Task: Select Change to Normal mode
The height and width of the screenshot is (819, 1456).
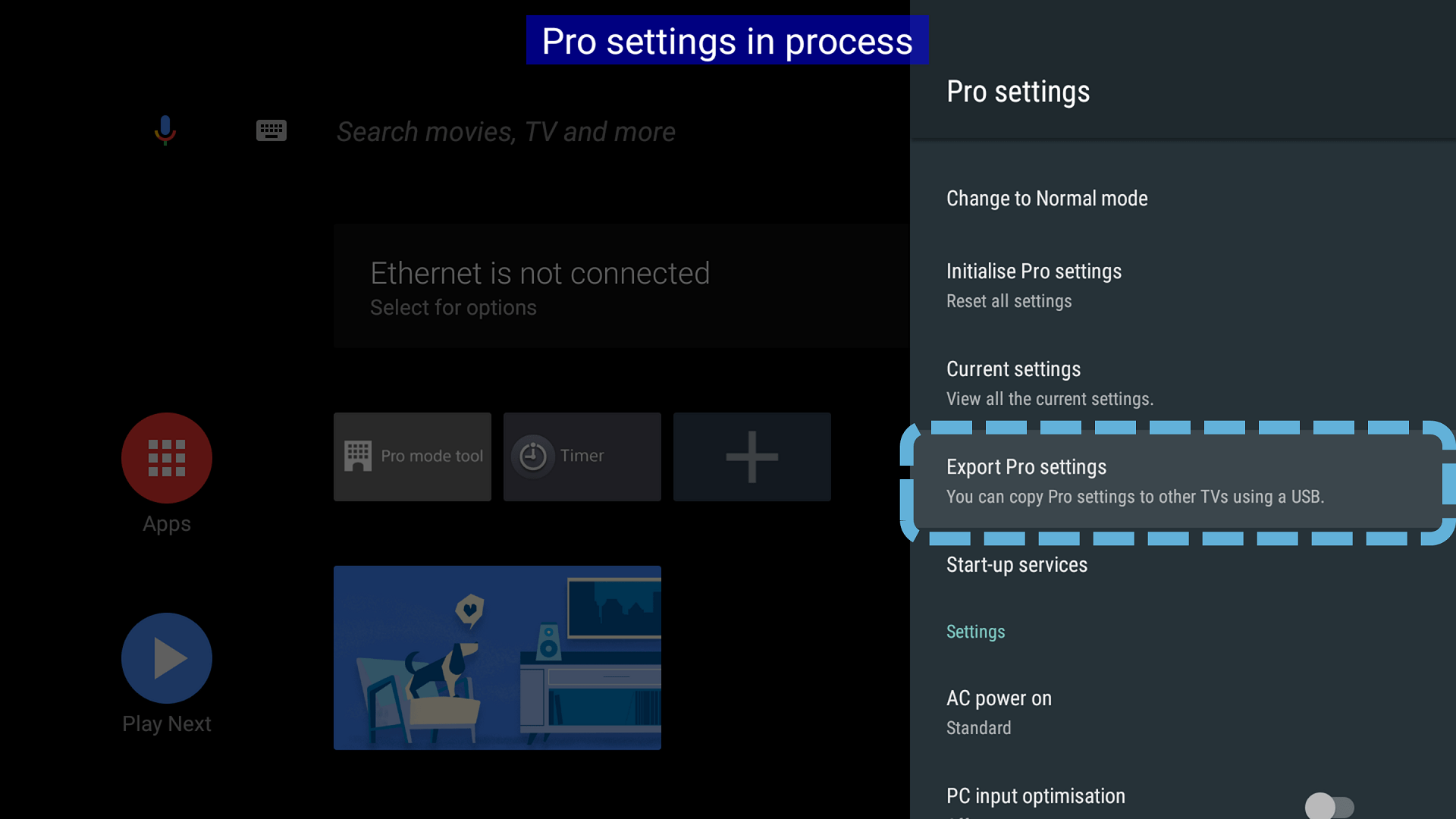Action: coord(1046,199)
